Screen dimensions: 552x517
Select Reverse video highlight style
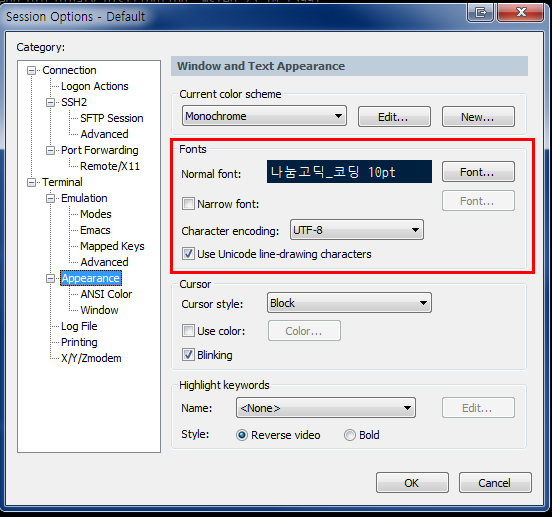tap(242, 435)
